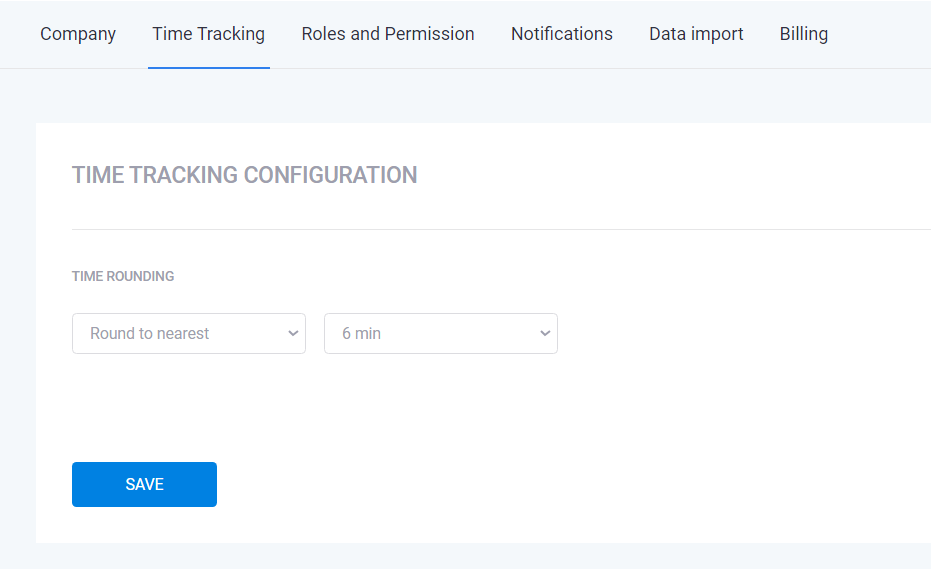This screenshot has width=931, height=569.
Task: Click the Time Tracking Configuration heading
Action: tap(245, 175)
